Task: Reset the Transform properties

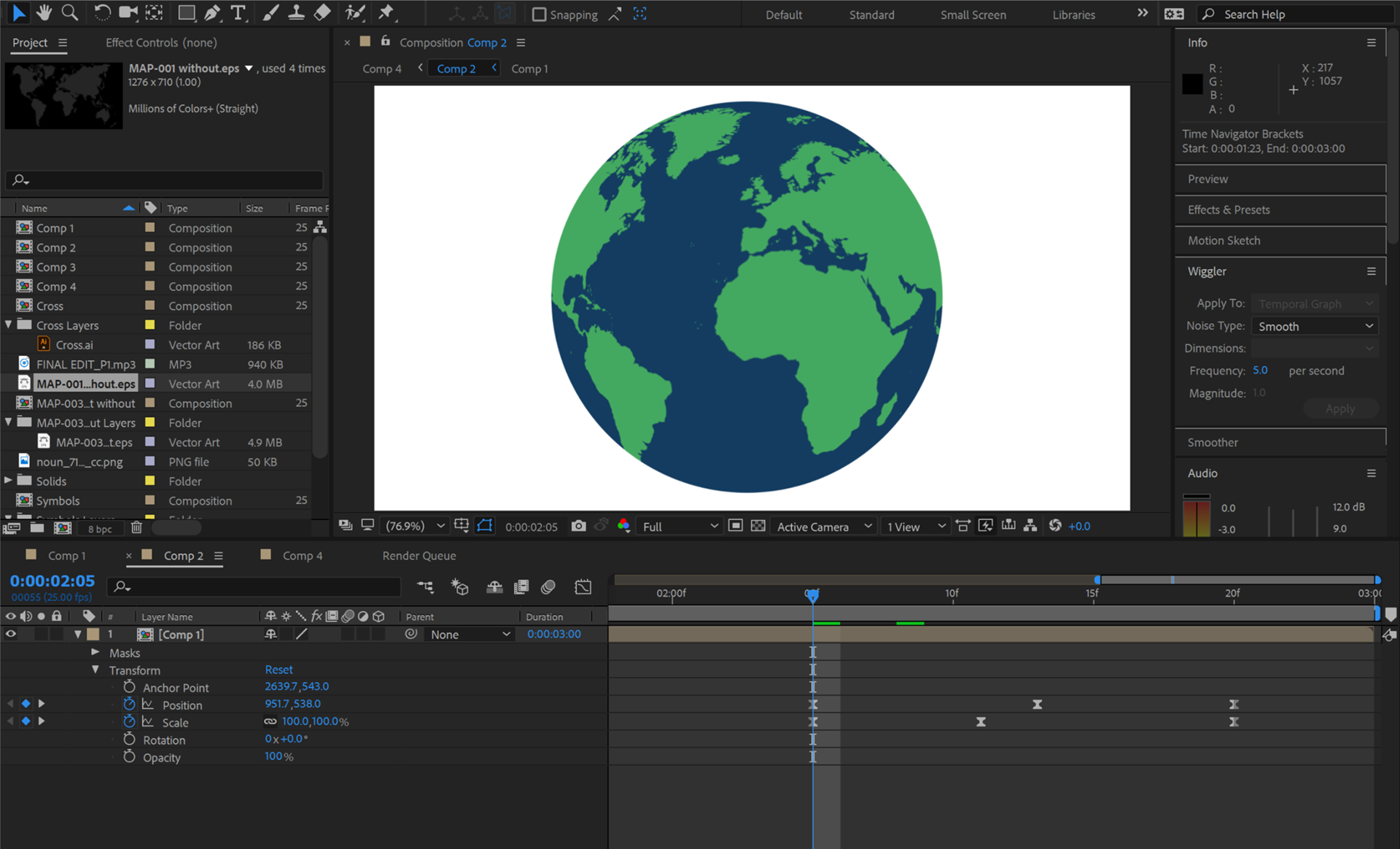Action: pos(279,670)
